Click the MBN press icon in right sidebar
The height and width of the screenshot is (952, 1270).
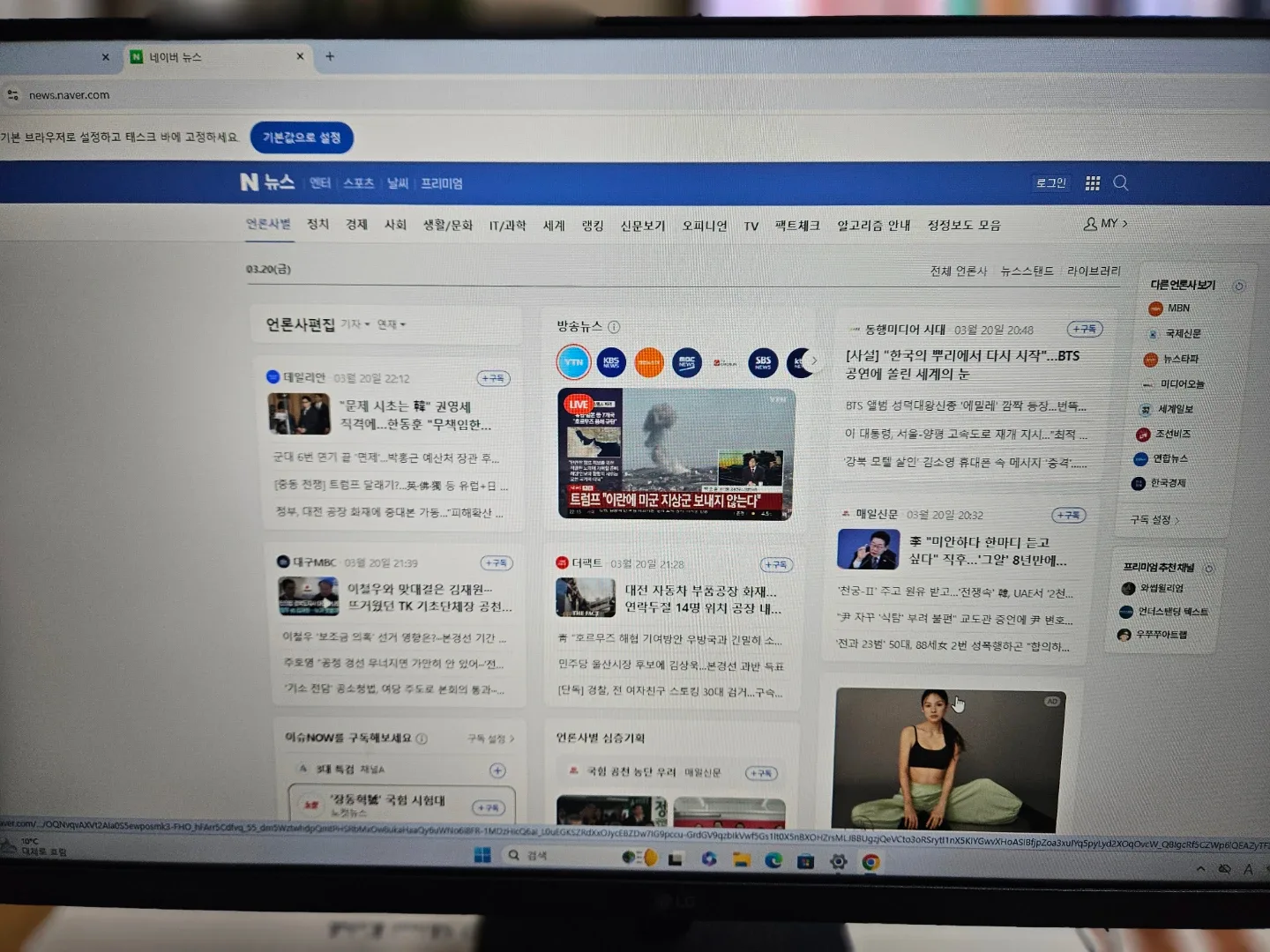[x=1155, y=309]
